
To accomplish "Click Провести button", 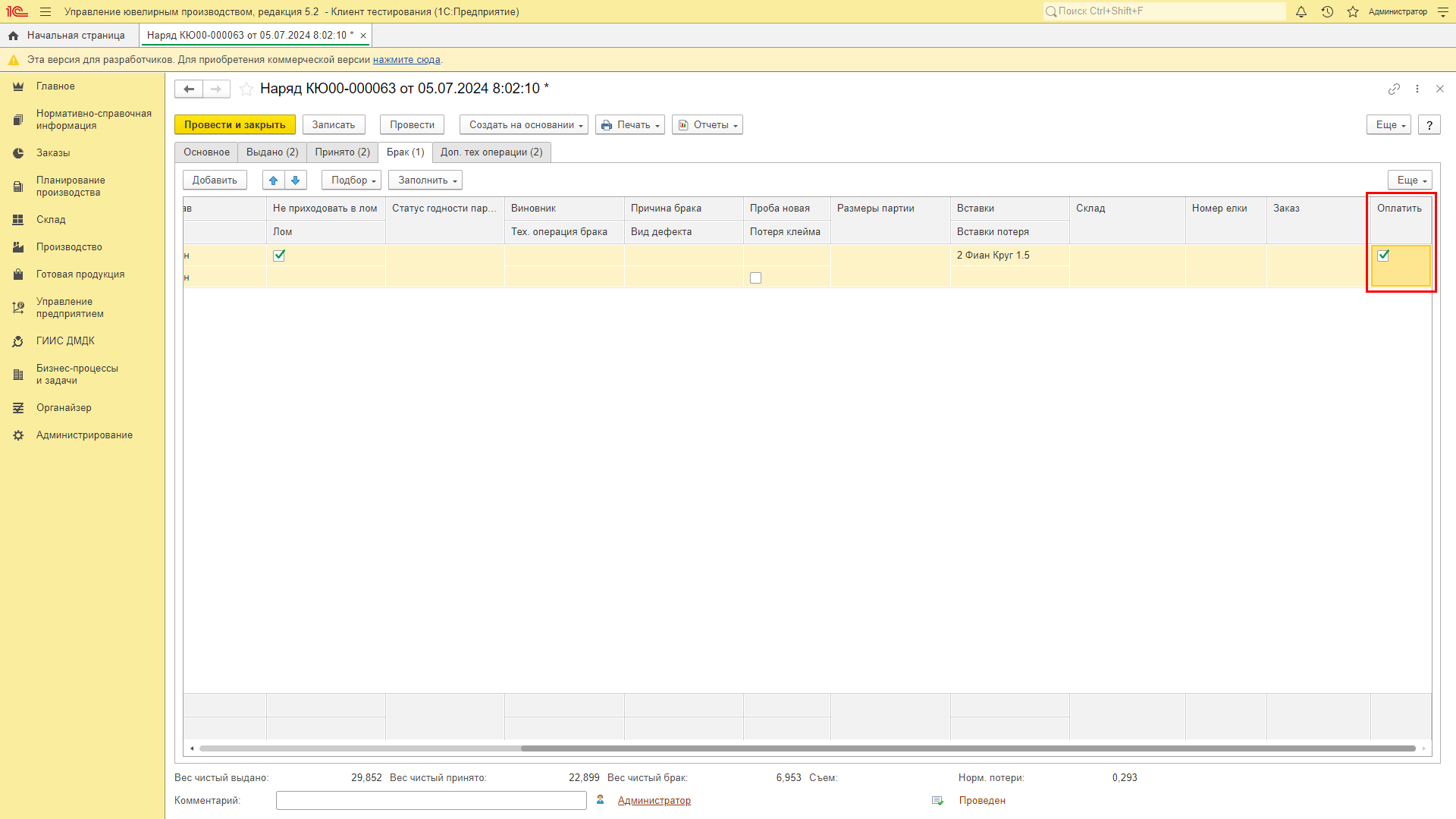I will click(413, 125).
